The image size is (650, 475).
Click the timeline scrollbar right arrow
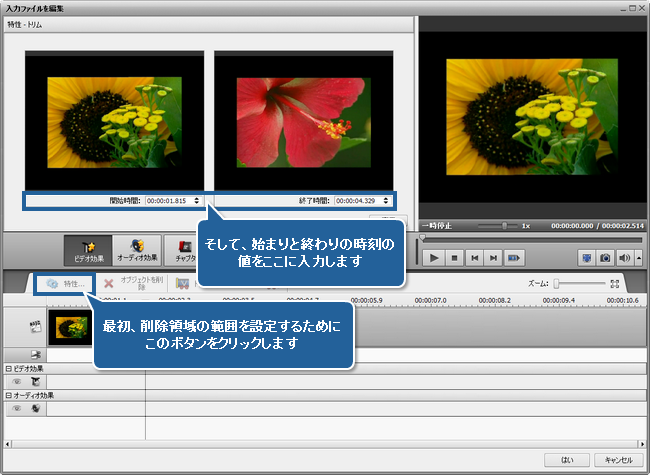(x=642, y=444)
